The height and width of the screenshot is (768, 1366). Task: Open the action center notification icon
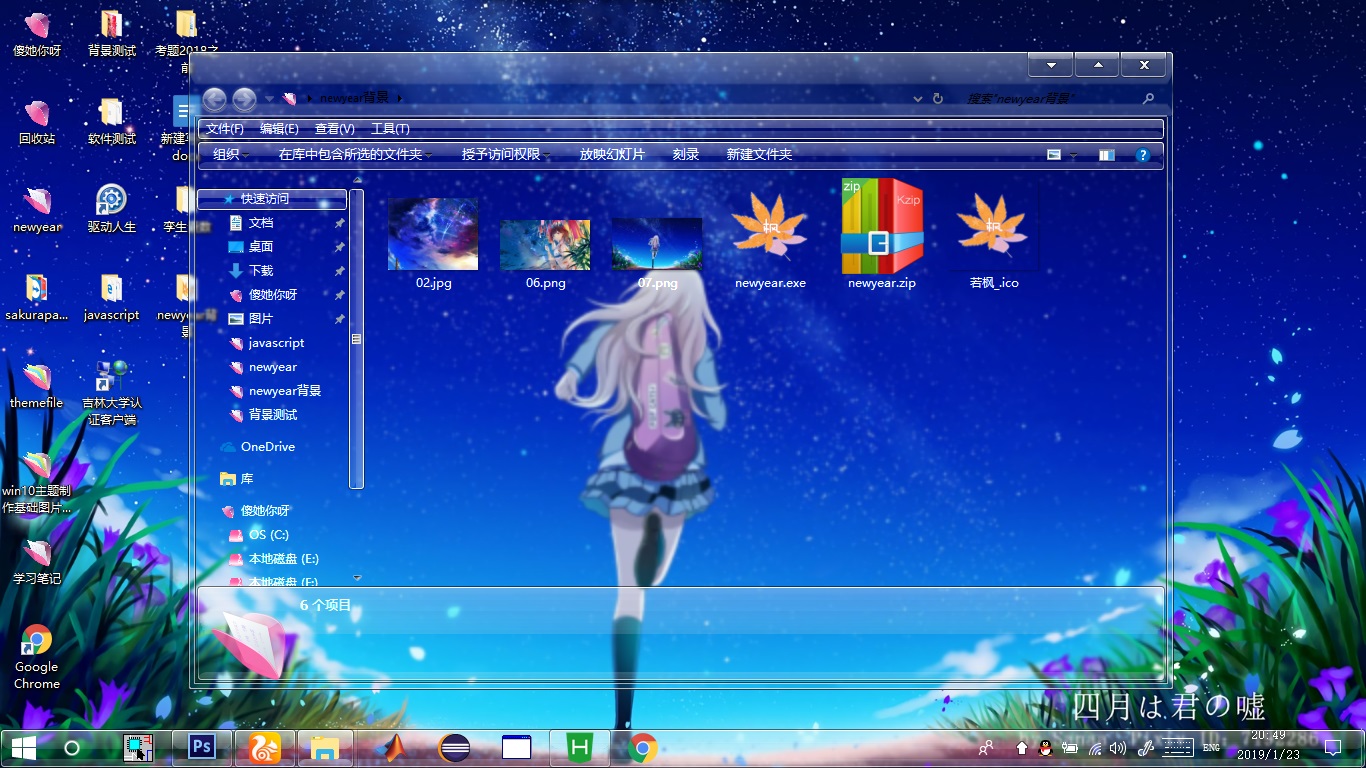[x=1333, y=747]
